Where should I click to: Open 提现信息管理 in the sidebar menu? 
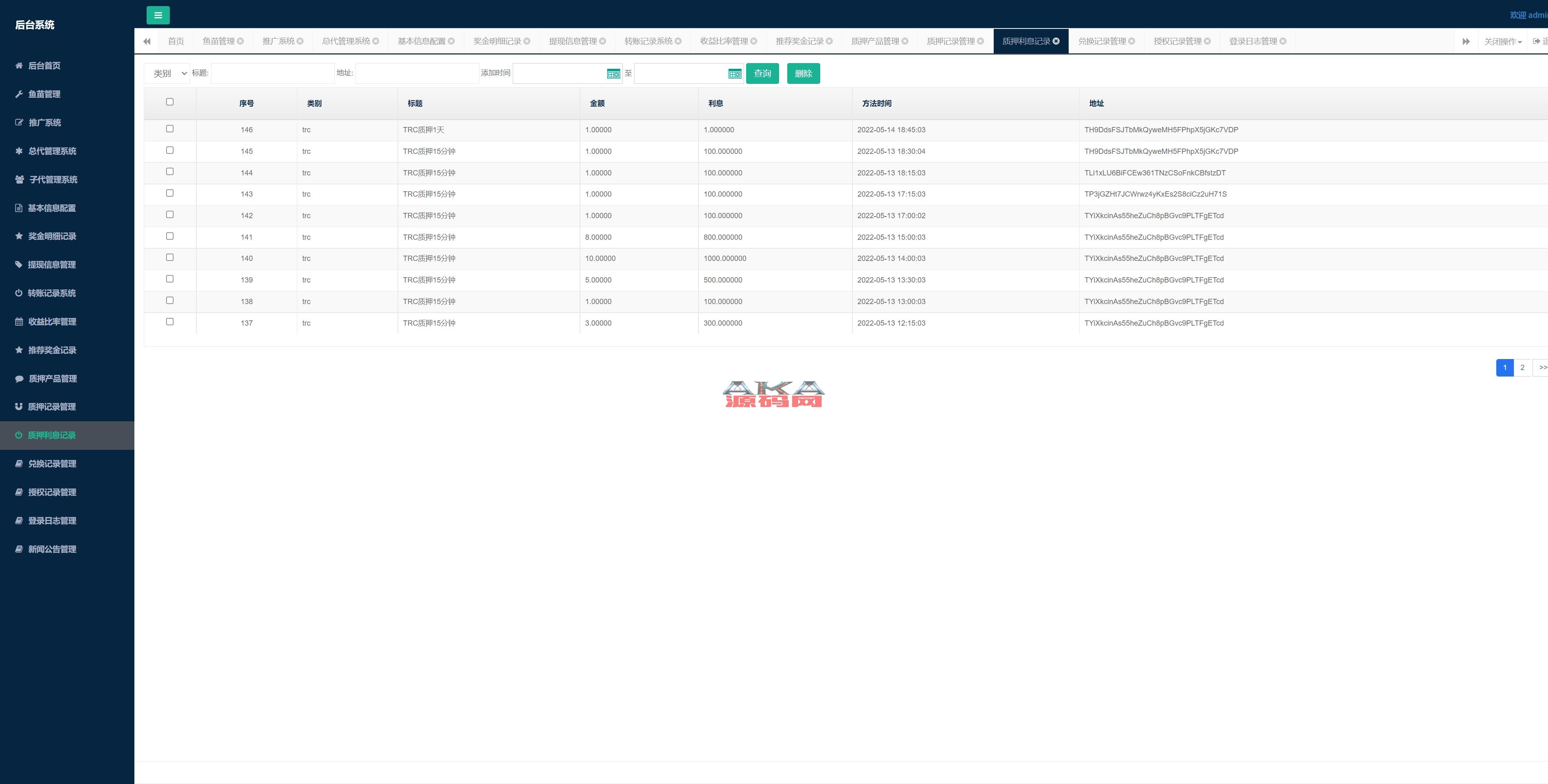pyautogui.click(x=52, y=265)
